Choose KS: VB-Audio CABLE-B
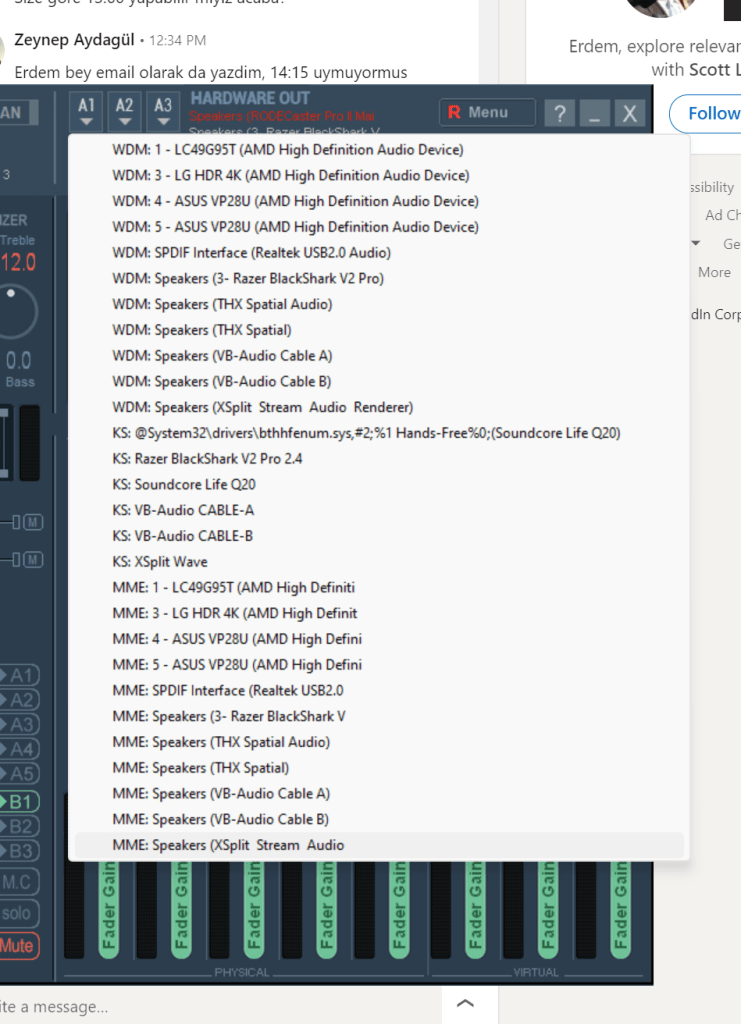Image resolution: width=741 pixels, height=1024 pixels. [x=379, y=536]
